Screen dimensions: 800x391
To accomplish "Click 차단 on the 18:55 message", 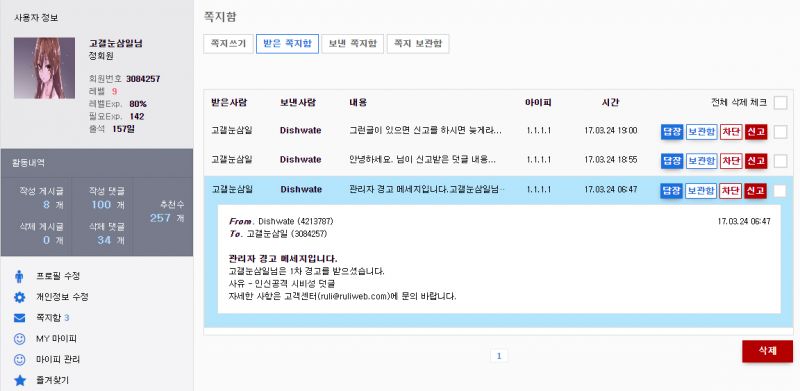I will pos(731,161).
